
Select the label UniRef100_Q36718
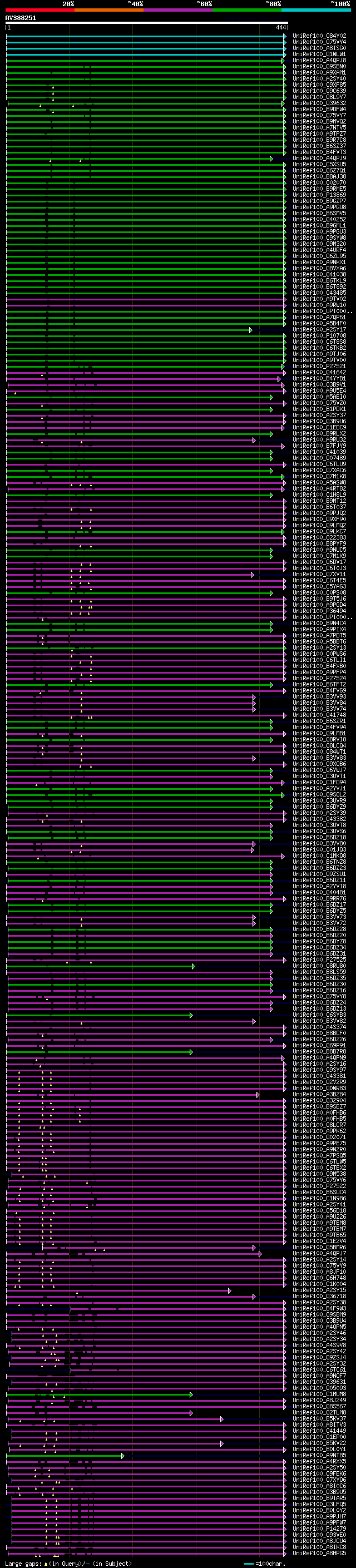[x=319, y=1297]
